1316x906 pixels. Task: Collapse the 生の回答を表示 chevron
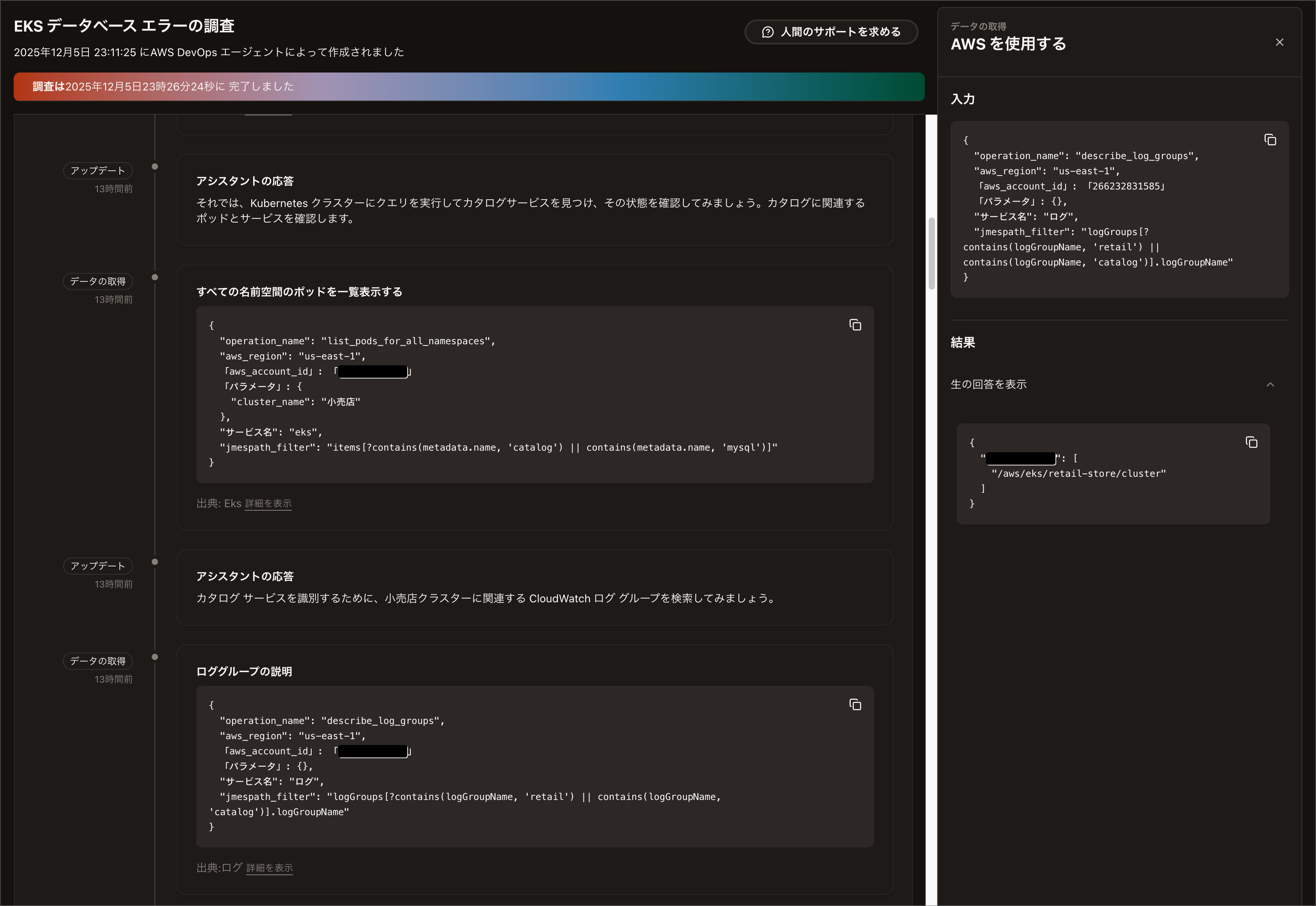pos(1270,385)
